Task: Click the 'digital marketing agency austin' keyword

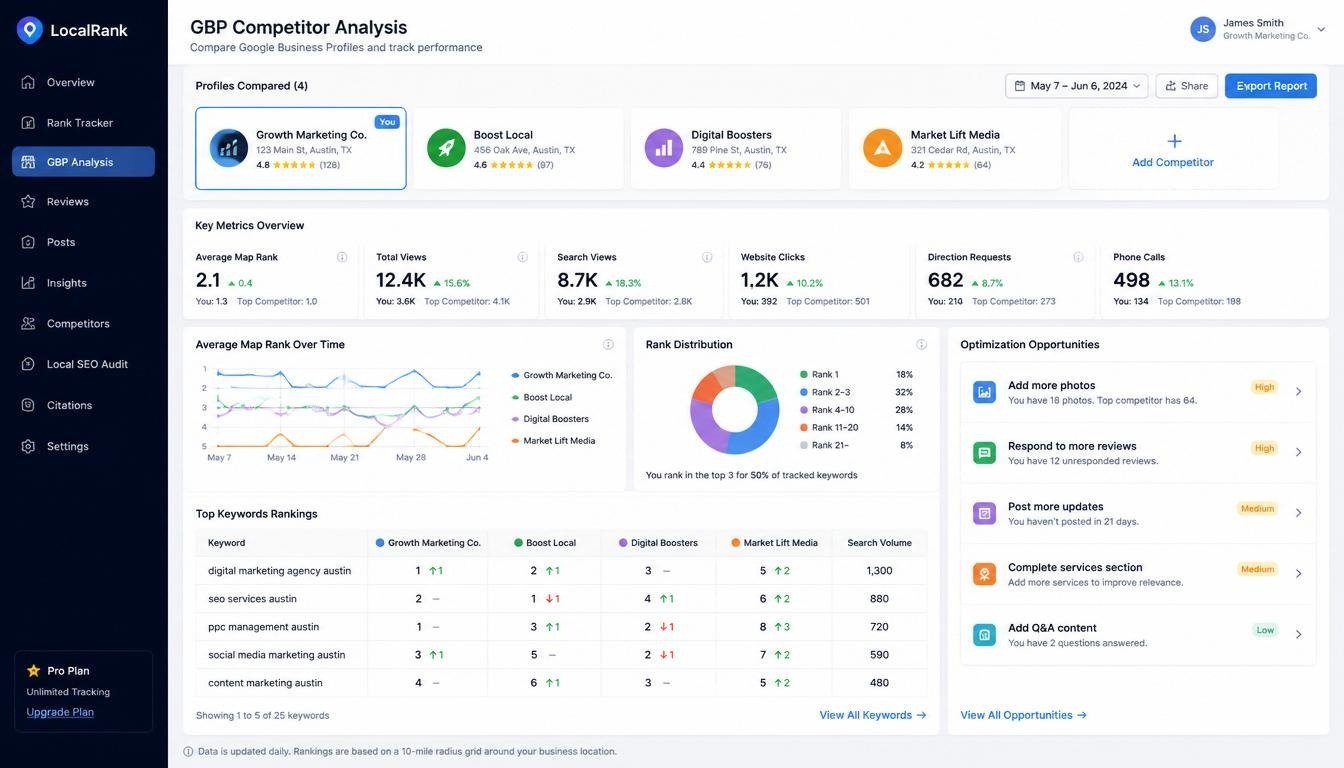Action: (280, 570)
